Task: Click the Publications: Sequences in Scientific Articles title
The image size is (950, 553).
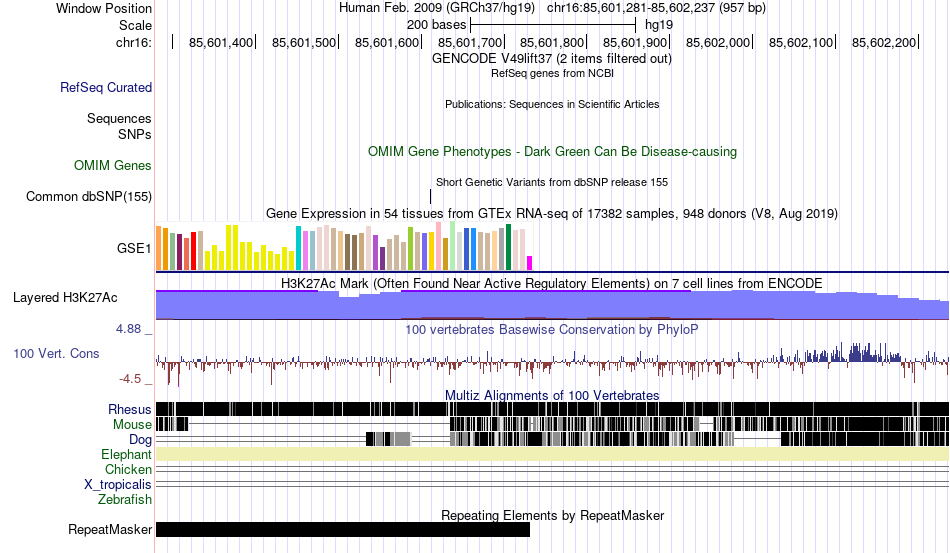Action: [x=552, y=104]
